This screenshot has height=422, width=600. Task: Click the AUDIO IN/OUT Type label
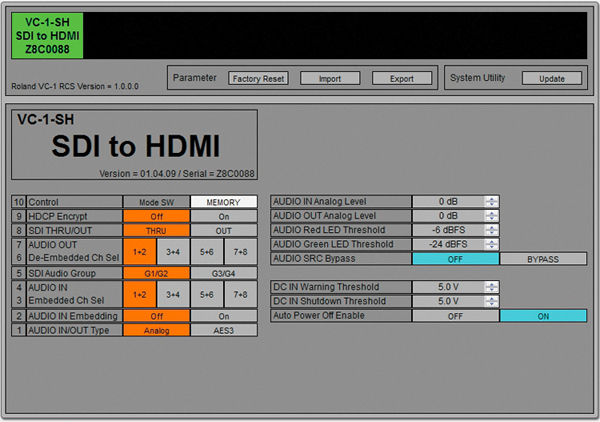click(68, 330)
